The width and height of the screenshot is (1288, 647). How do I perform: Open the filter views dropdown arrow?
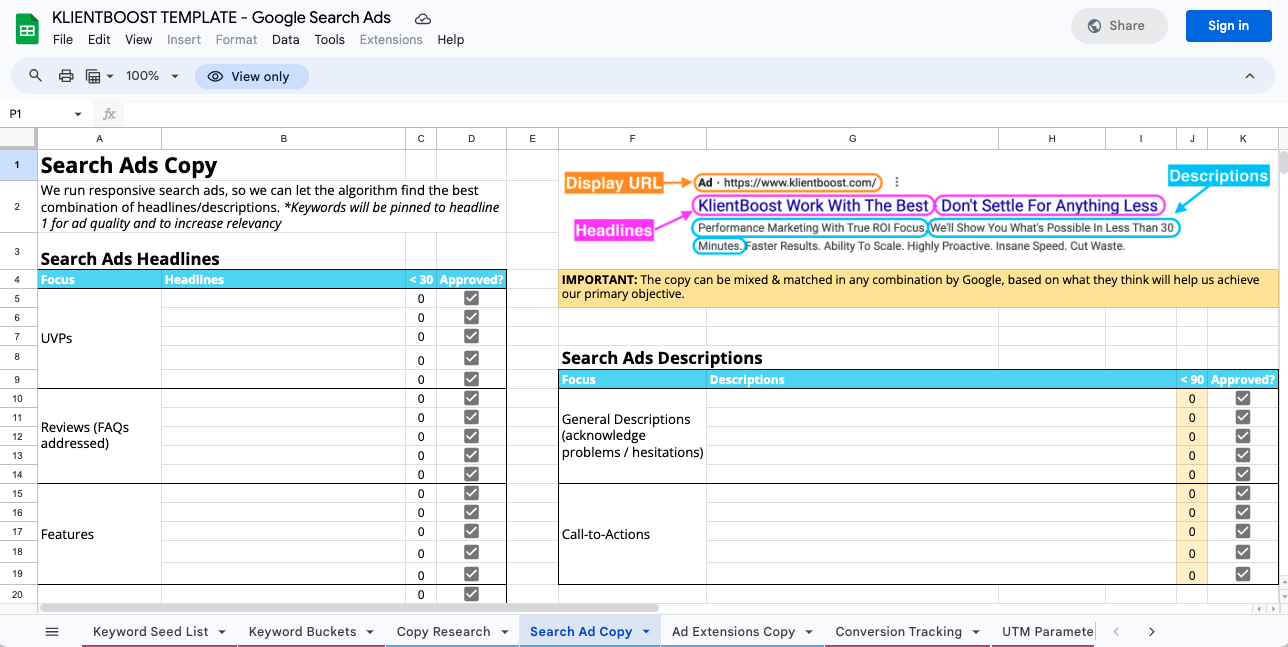pyautogui.click(x=110, y=76)
